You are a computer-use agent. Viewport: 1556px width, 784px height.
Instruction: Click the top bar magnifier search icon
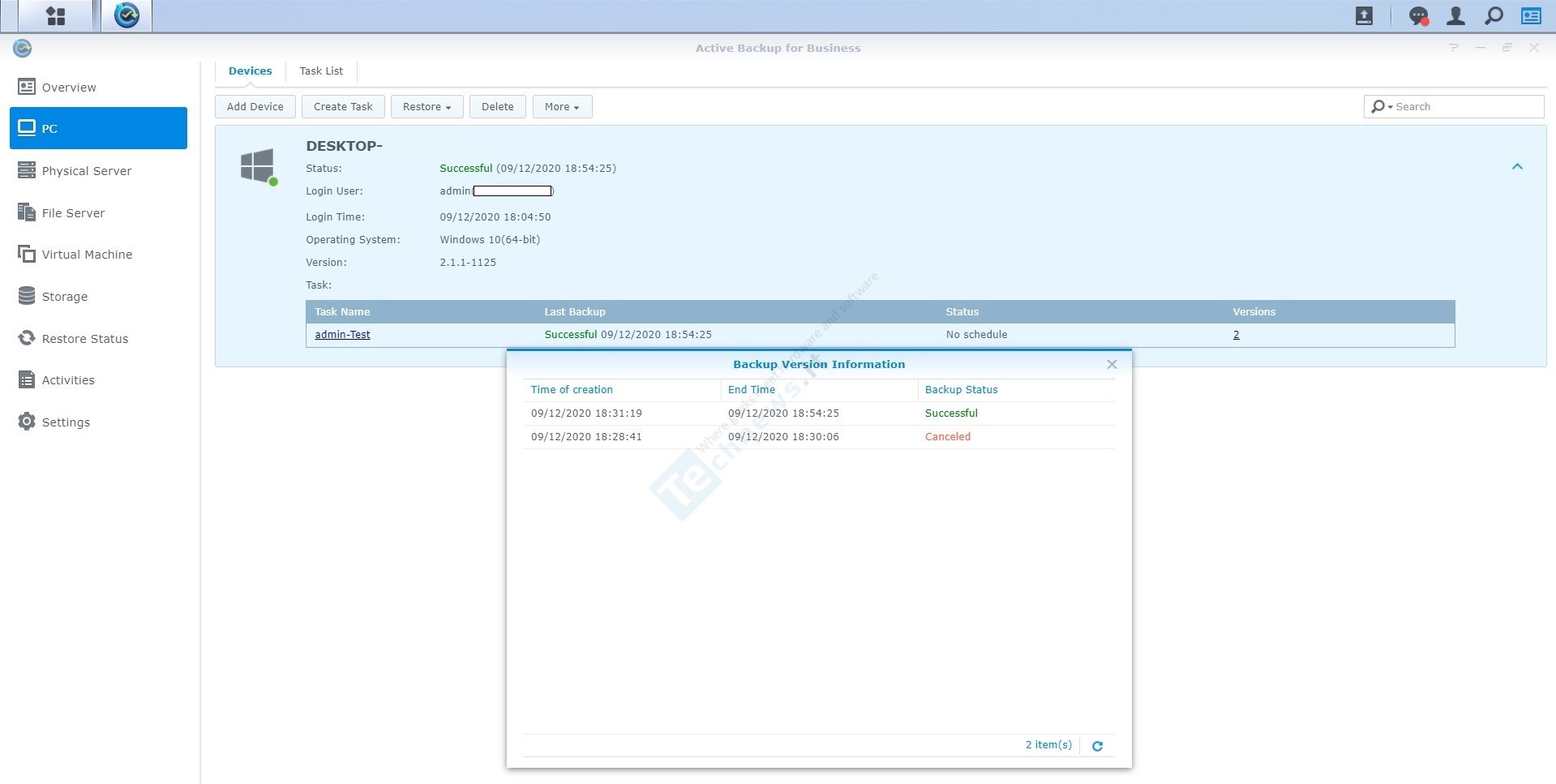pos(1494,15)
